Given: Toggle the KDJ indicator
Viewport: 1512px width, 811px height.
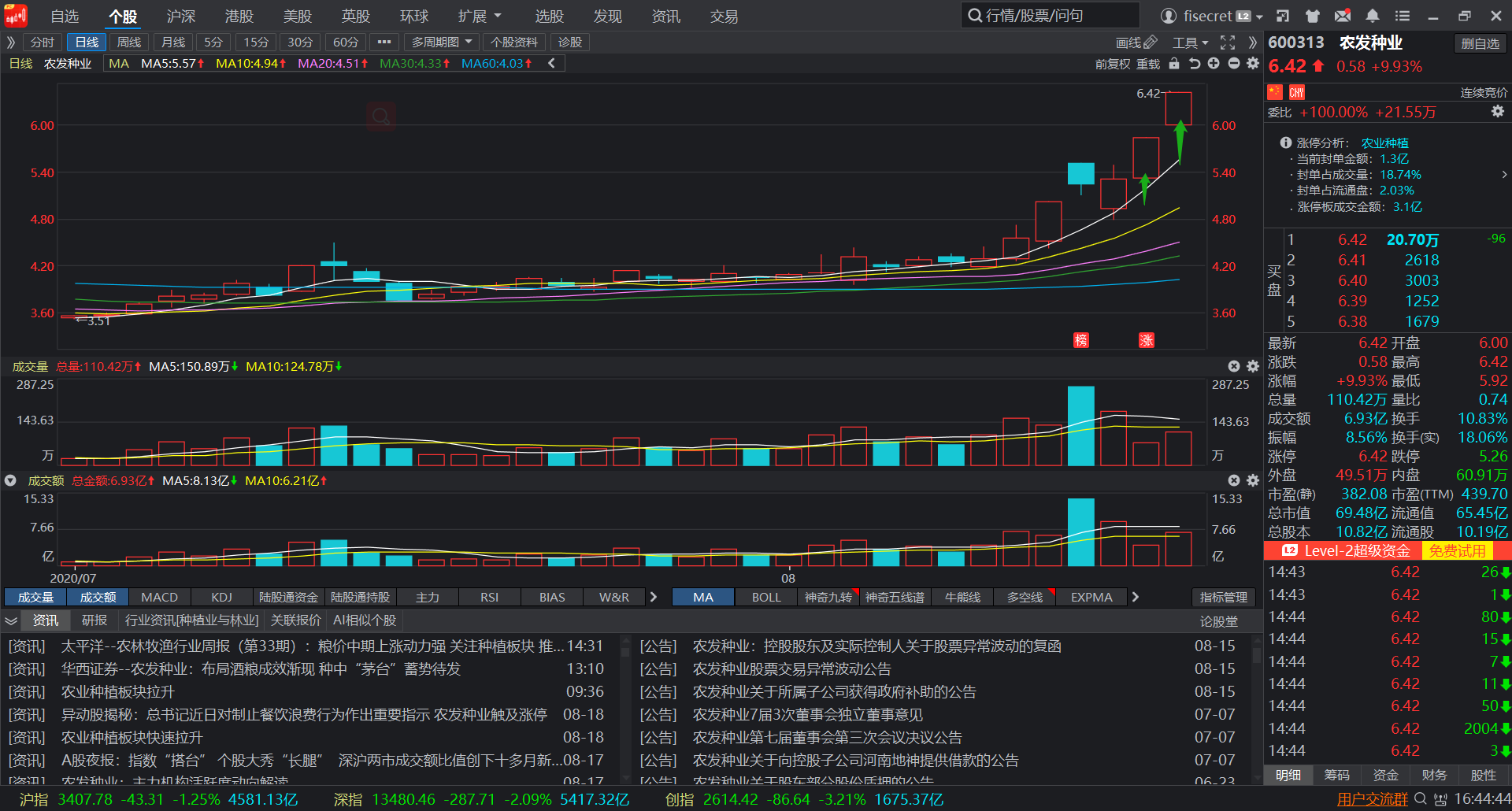Looking at the screenshot, I should pyautogui.click(x=222, y=598).
